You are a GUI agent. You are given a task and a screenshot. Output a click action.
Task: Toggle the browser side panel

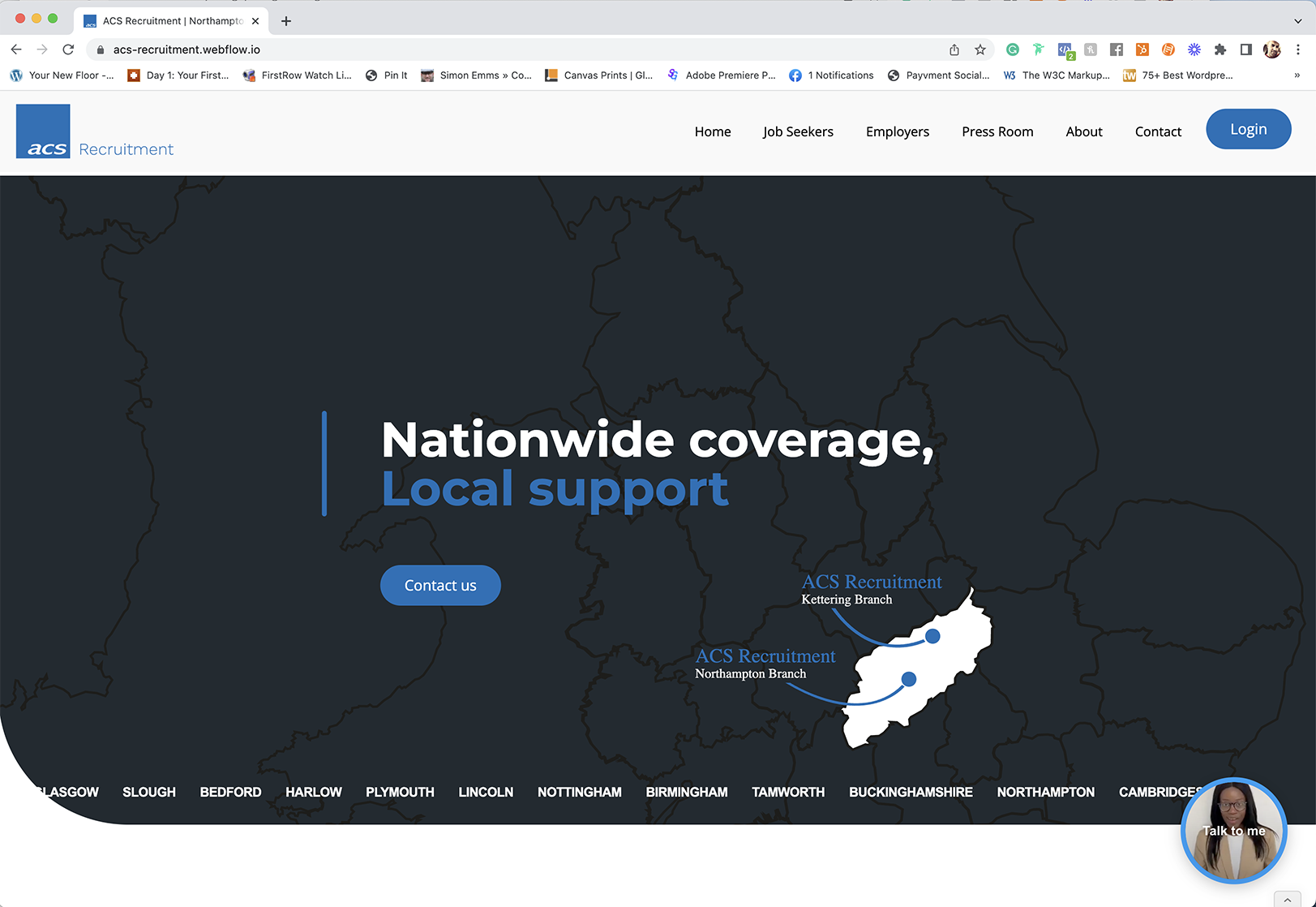click(1246, 49)
